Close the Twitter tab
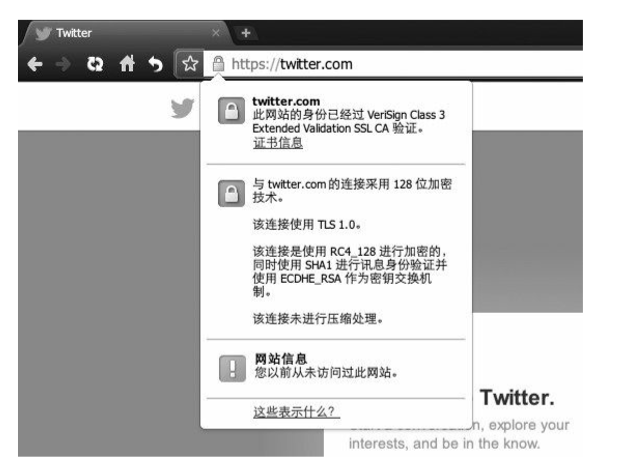 tap(216, 33)
